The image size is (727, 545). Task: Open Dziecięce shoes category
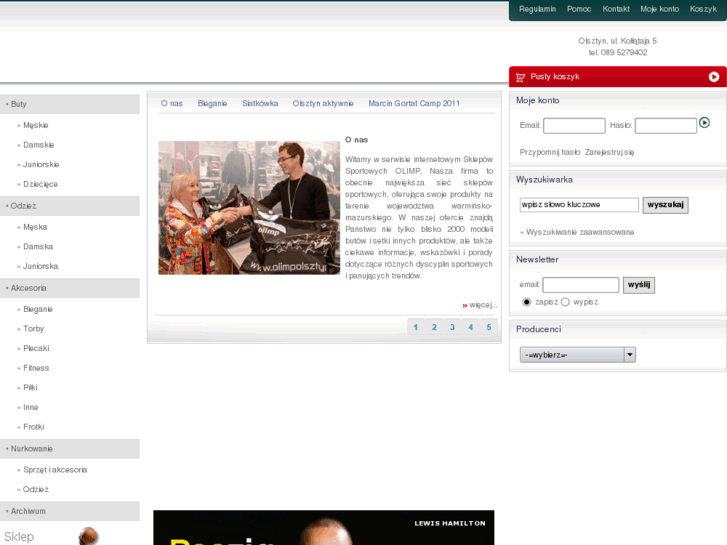click(x=40, y=184)
